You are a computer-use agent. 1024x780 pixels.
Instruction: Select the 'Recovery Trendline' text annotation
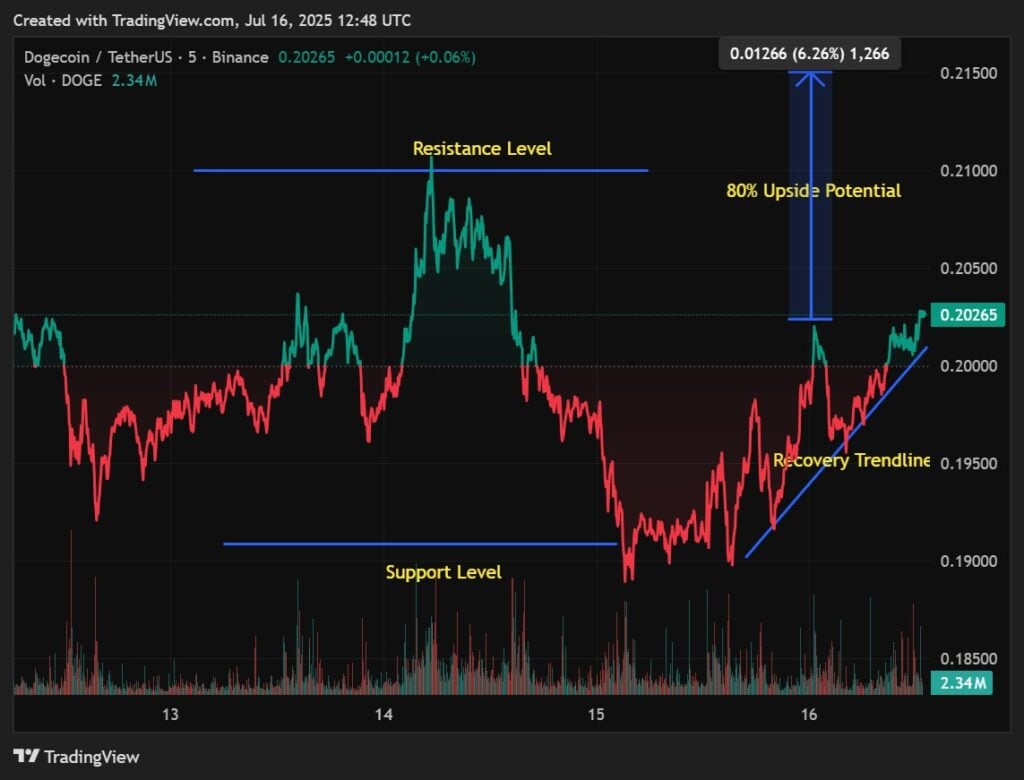pyautogui.click(x=851, y=461)
